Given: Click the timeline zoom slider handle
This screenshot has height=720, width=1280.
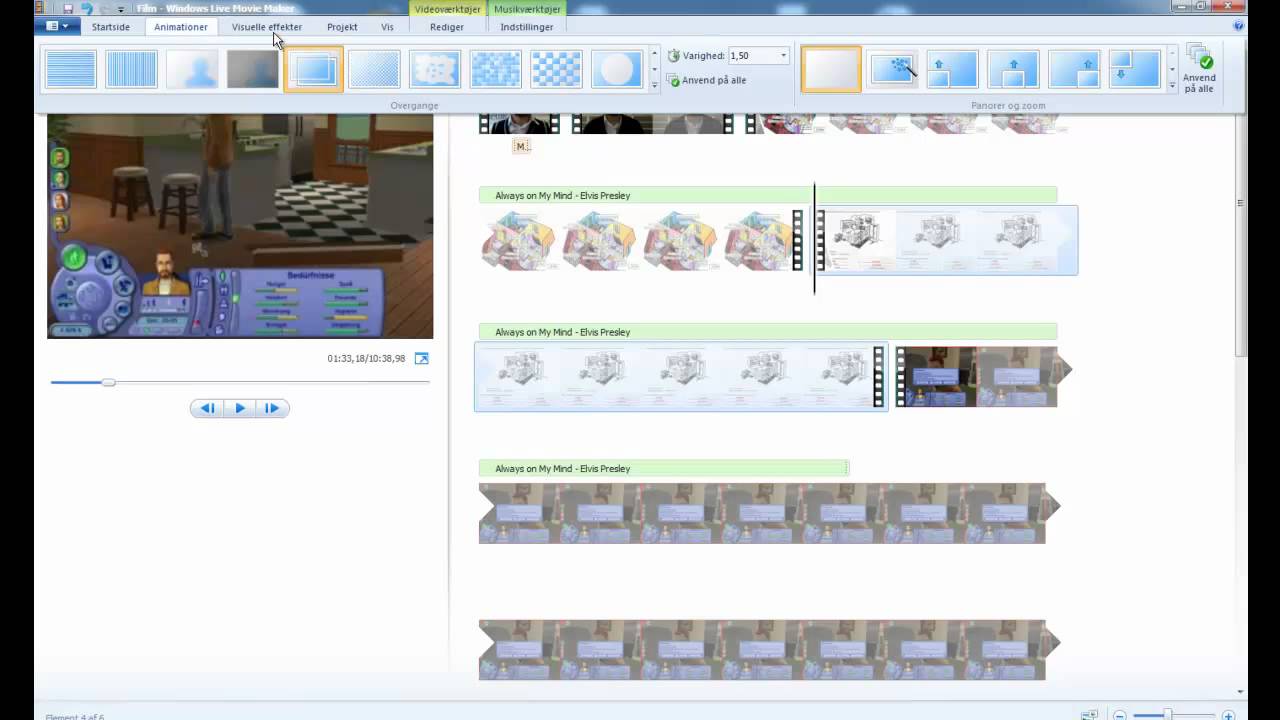Looking at the screenshot, I should (1167, 715).
